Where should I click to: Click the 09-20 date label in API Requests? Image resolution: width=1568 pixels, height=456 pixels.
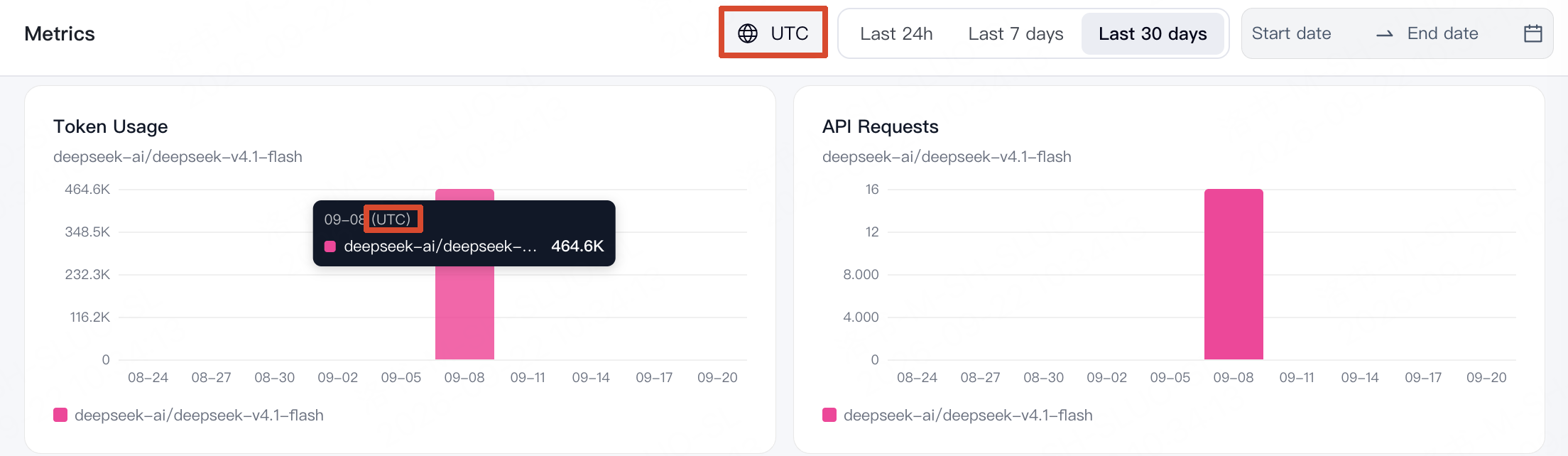click(x=1486, y=377)
